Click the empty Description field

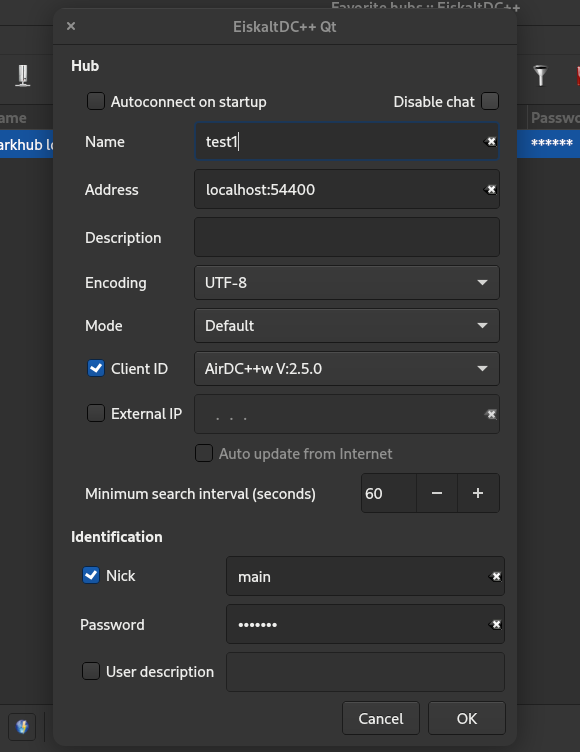coord(347,237)
